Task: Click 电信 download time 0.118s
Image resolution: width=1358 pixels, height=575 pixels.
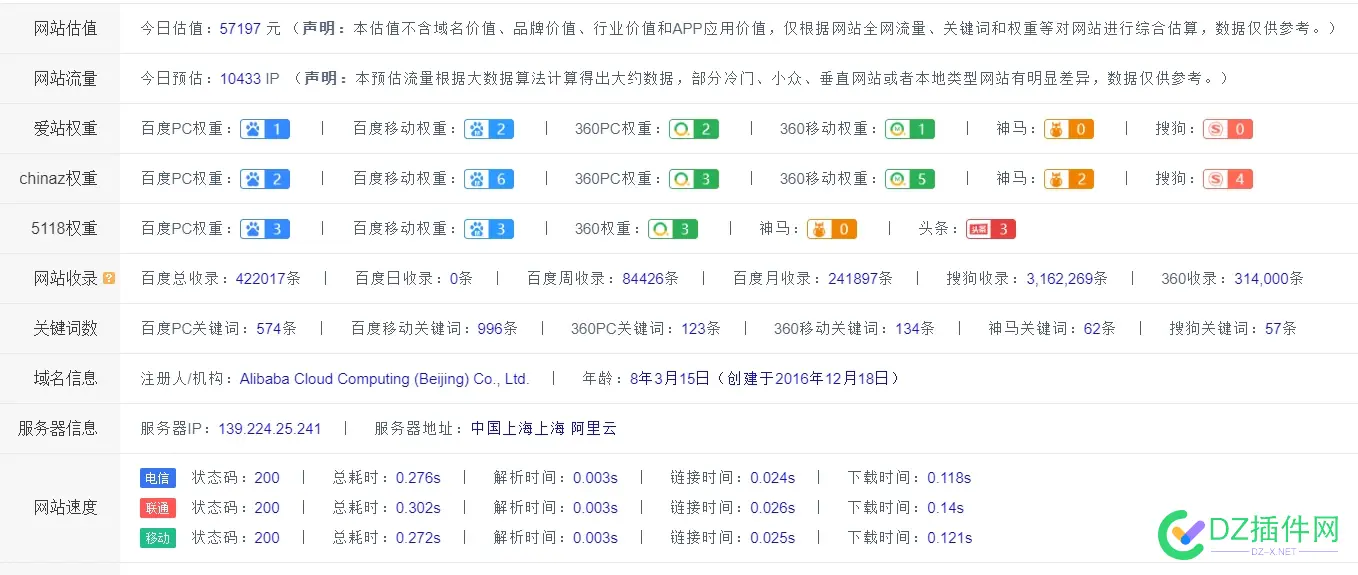Action: 949,478
